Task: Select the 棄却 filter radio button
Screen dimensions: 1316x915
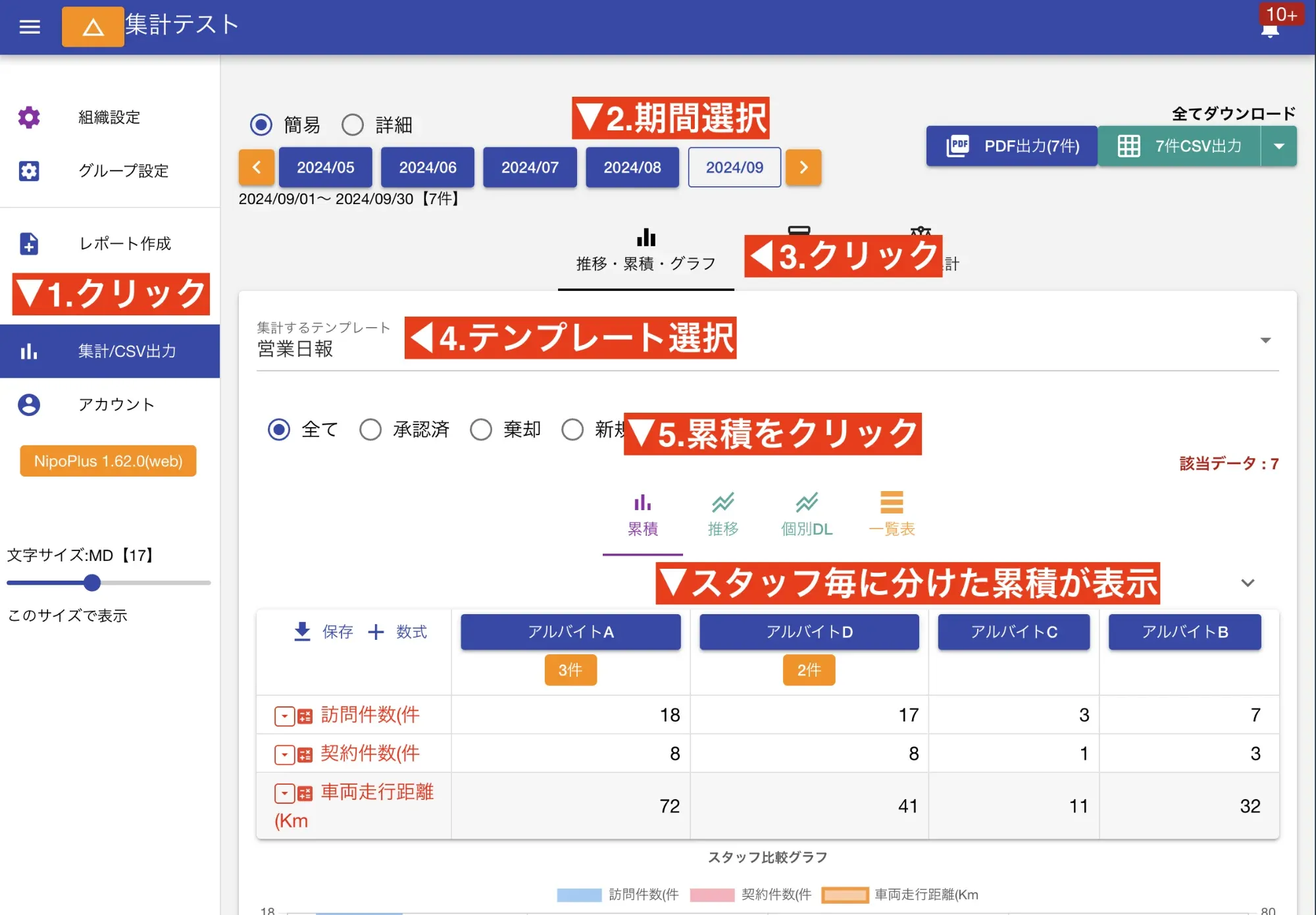Action: coord(481,429)
